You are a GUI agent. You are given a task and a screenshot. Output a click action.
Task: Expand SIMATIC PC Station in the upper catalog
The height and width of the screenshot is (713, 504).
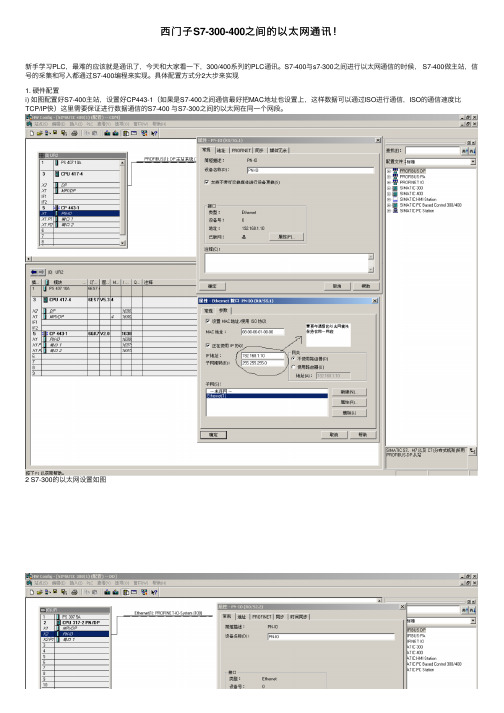tap(389, 211)
